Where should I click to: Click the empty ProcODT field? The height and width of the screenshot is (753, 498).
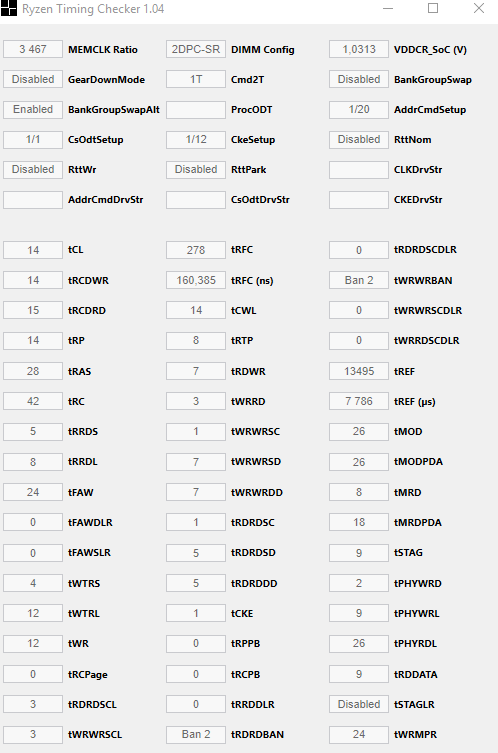tap(195, 109)
